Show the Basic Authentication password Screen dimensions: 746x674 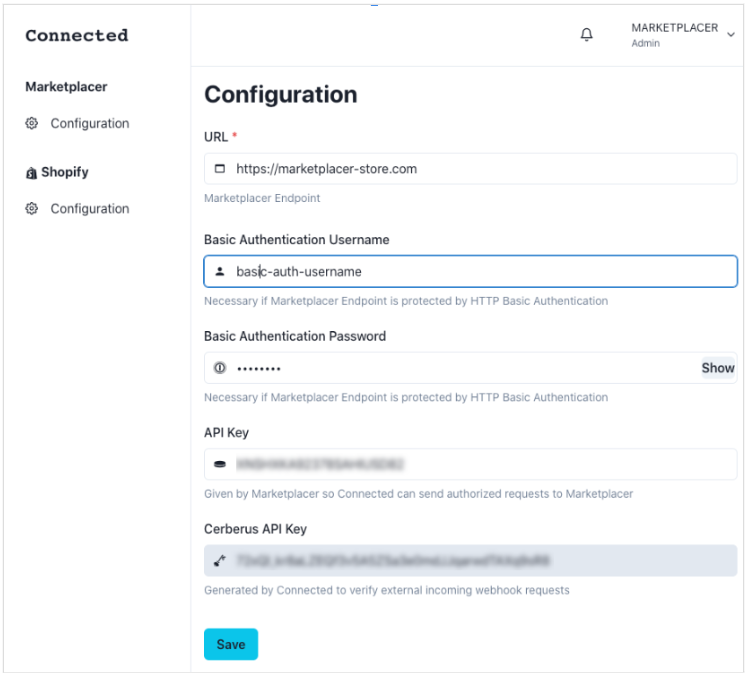coord(717,368)
